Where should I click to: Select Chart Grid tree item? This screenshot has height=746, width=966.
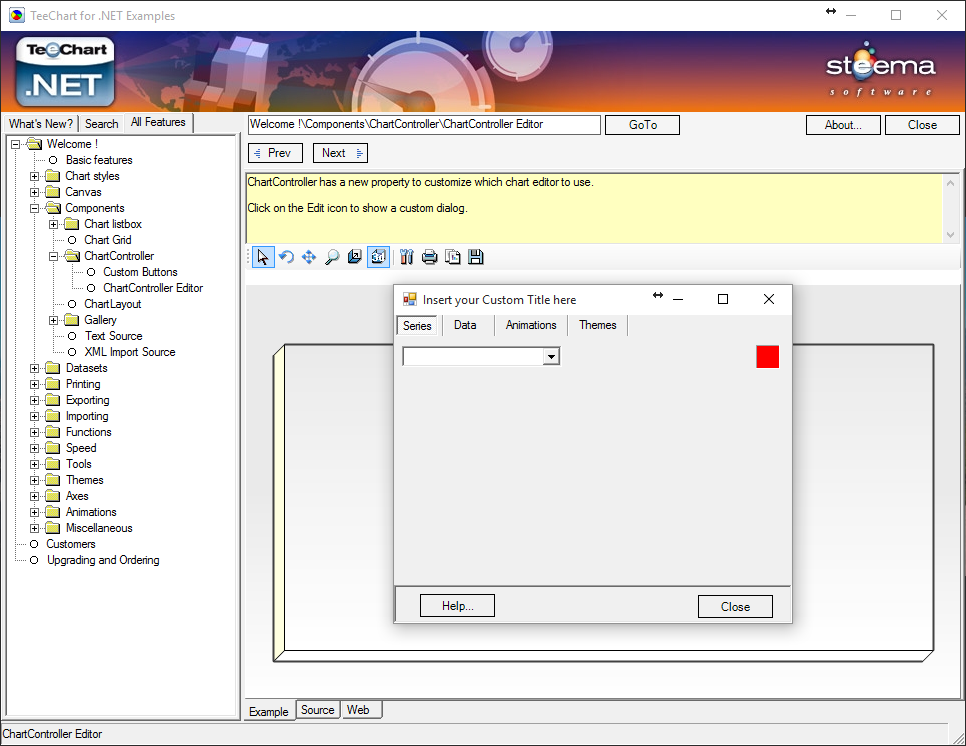(x=108, y=240)
